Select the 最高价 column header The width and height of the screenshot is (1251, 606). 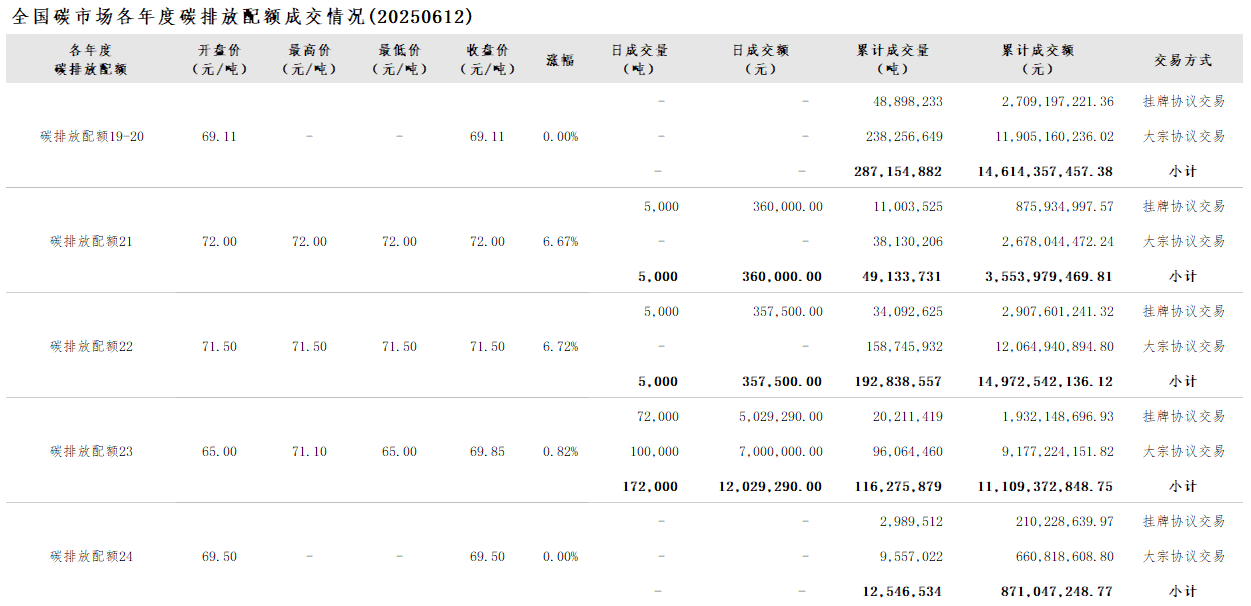309,59
